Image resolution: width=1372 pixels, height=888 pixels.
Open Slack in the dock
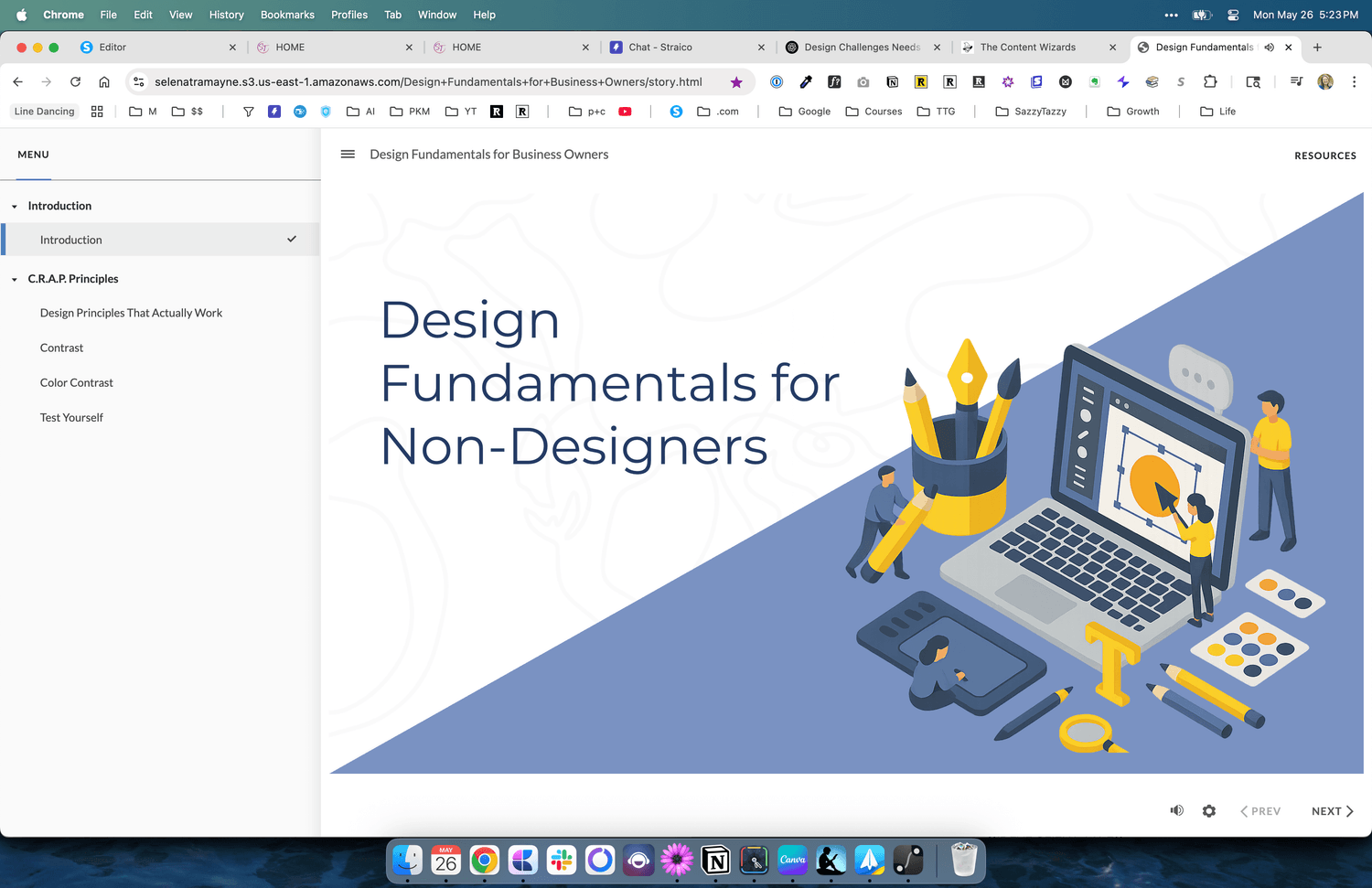(562, 861)
